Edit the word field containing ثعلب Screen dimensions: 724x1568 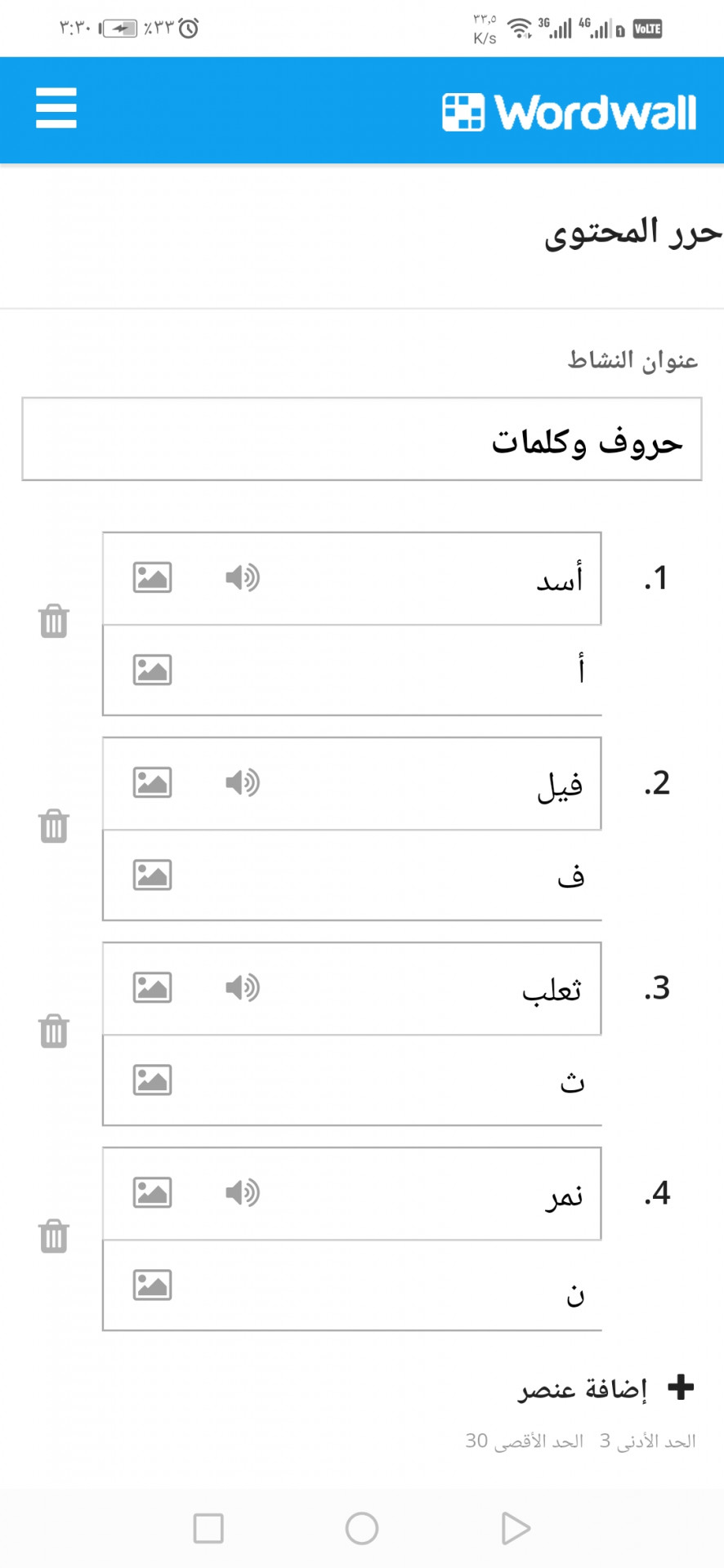pyautogui.click(x=352, y=988)
